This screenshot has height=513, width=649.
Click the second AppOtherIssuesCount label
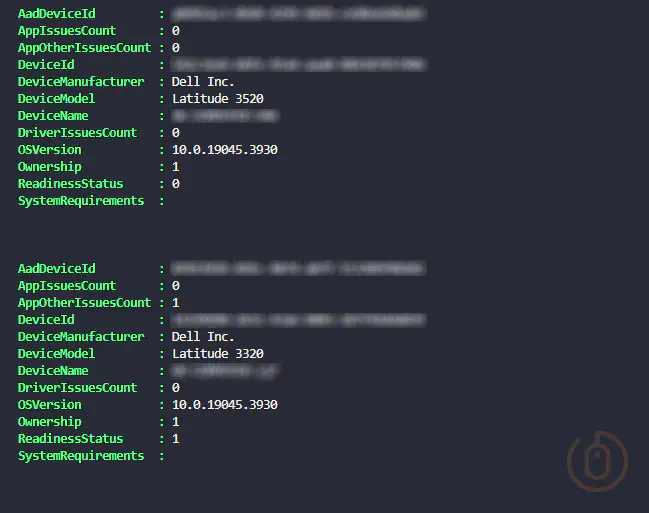(x=84, y=303)
